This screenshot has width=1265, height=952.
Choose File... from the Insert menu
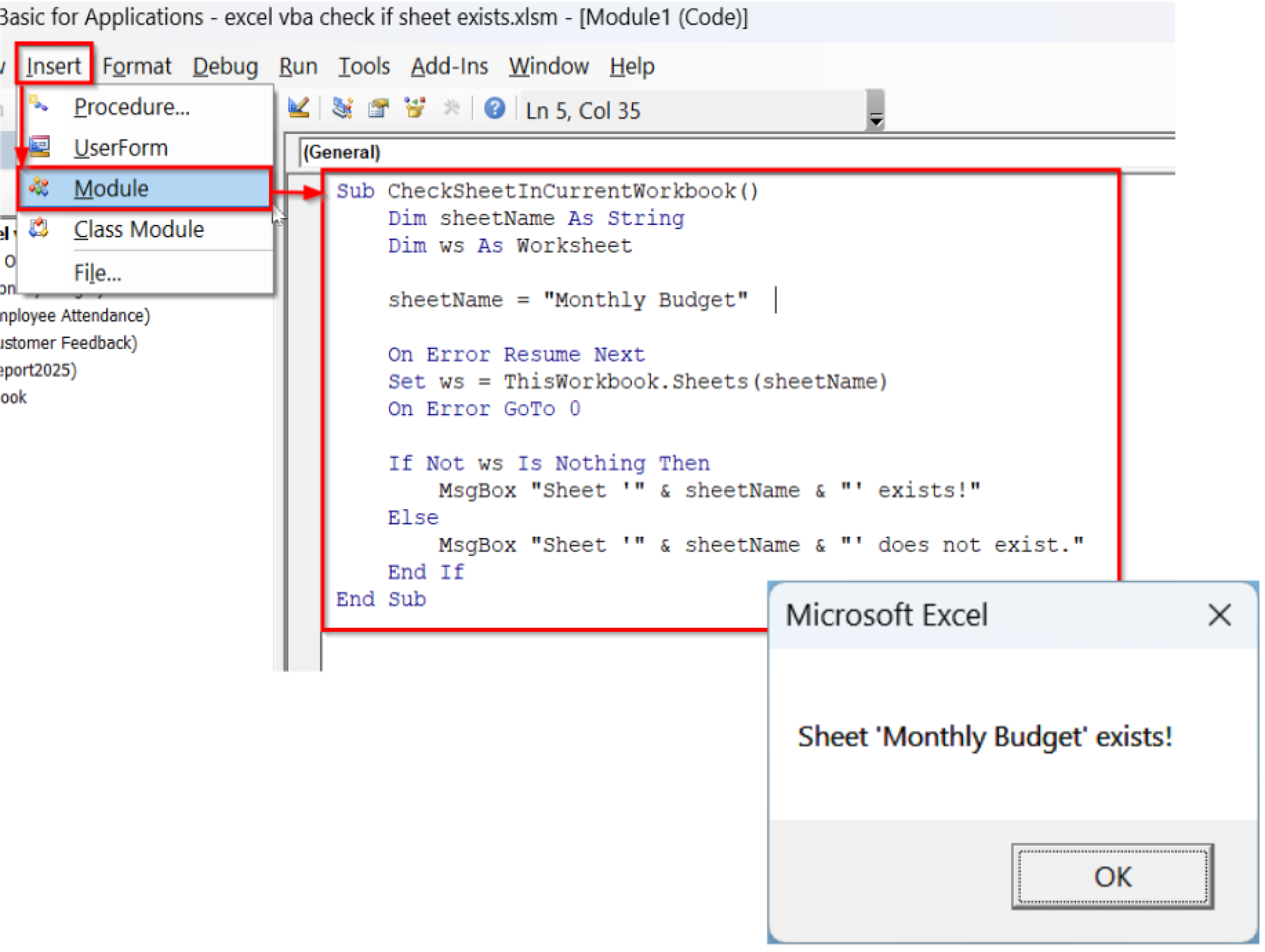[97, 272]
